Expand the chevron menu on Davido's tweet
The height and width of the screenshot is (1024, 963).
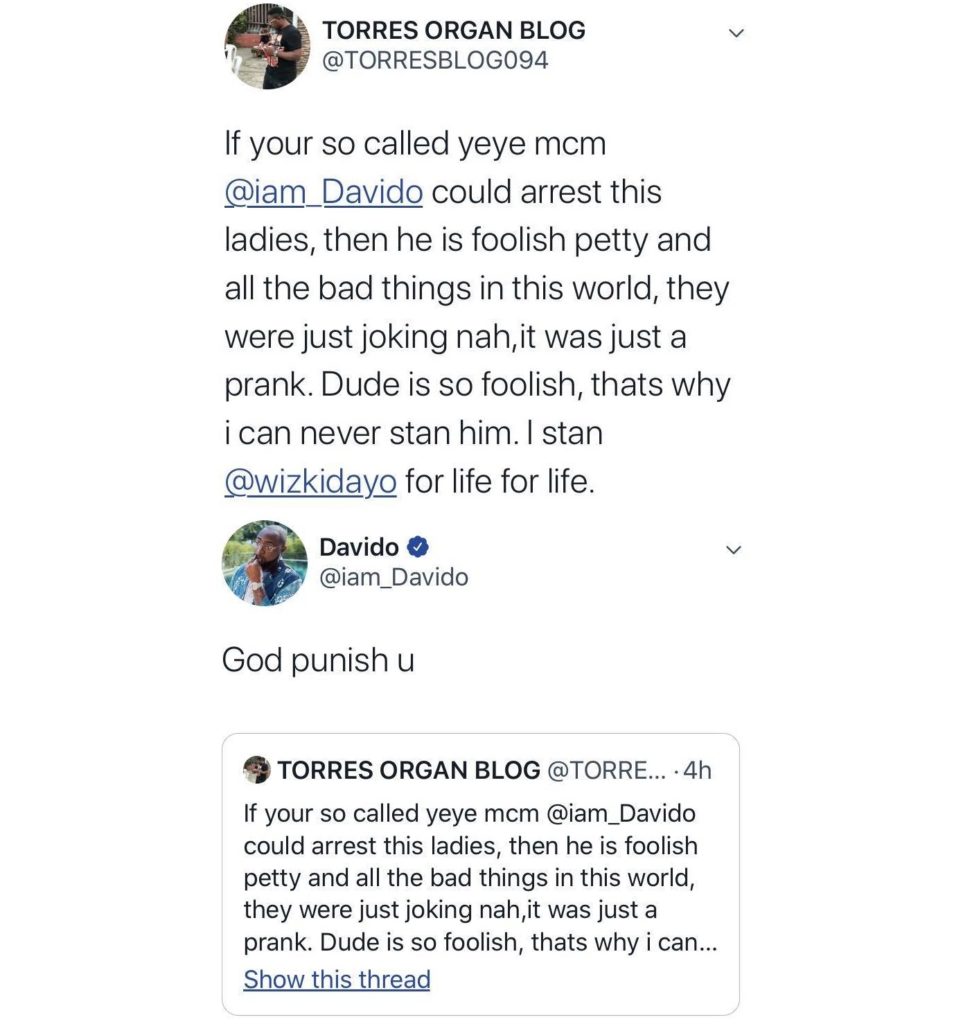pyautogui.click(x=733, y=550)
